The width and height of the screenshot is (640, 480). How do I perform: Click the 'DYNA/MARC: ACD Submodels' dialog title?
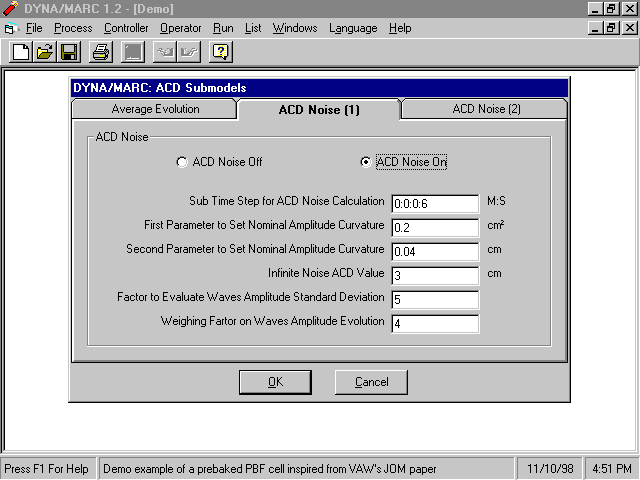pos(160,88)
